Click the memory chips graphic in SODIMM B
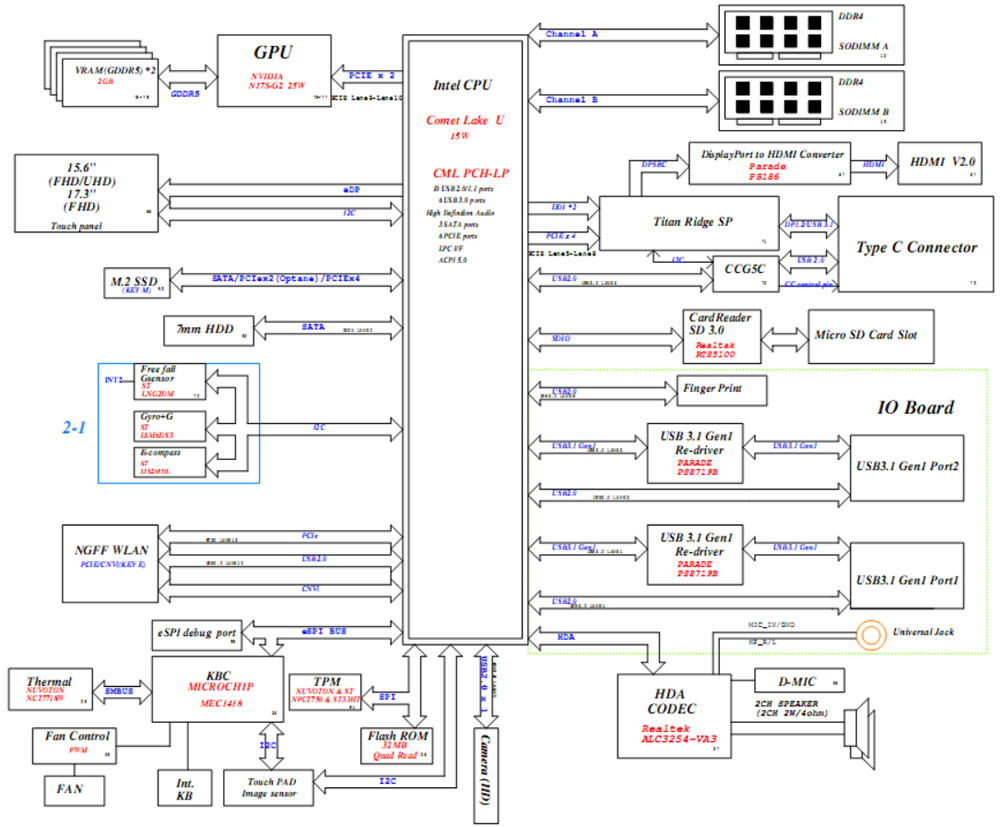Image resolution: width=1000 pixels, height=827 pixels. (x=778, y=103)
